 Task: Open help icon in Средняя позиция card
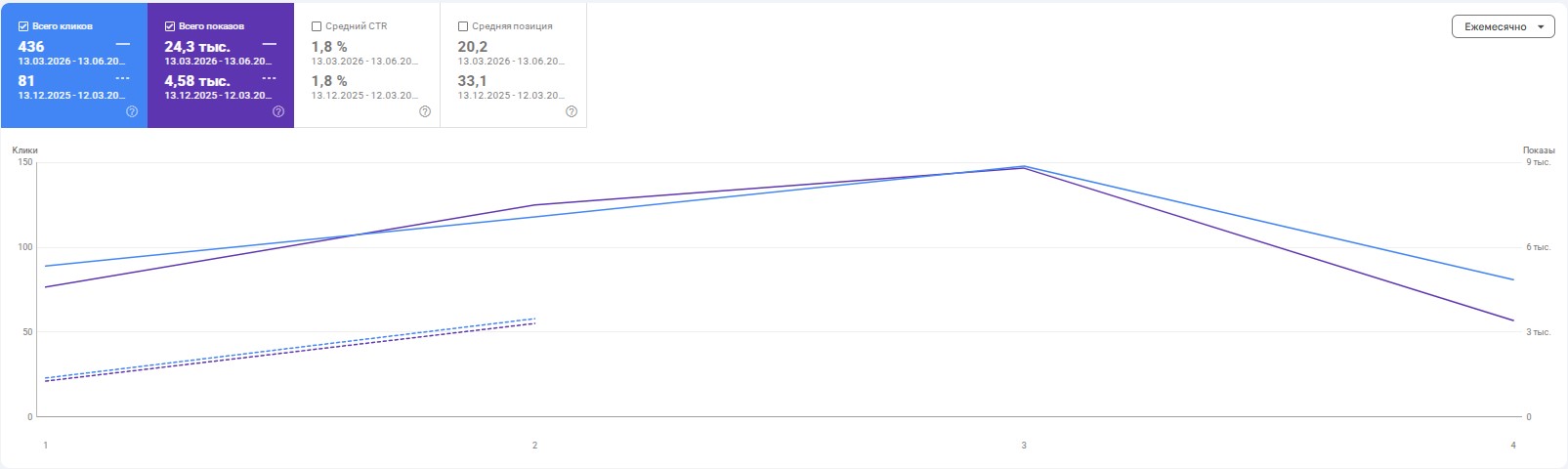click(572, 111)
